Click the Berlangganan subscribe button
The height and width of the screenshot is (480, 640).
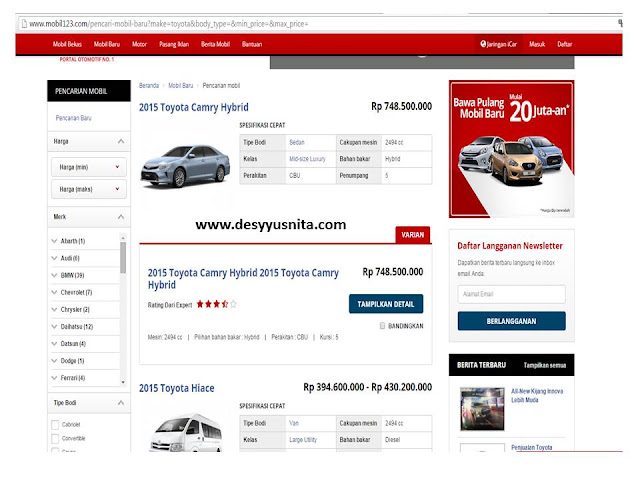coord(511,321)
